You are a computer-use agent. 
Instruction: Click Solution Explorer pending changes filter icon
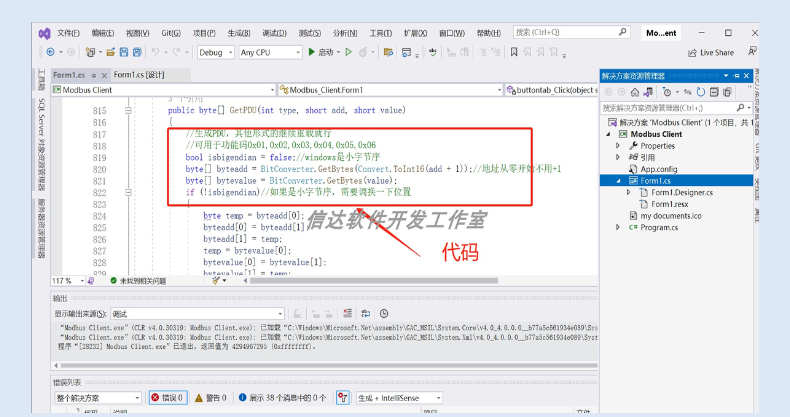click(x=667, y=92)
